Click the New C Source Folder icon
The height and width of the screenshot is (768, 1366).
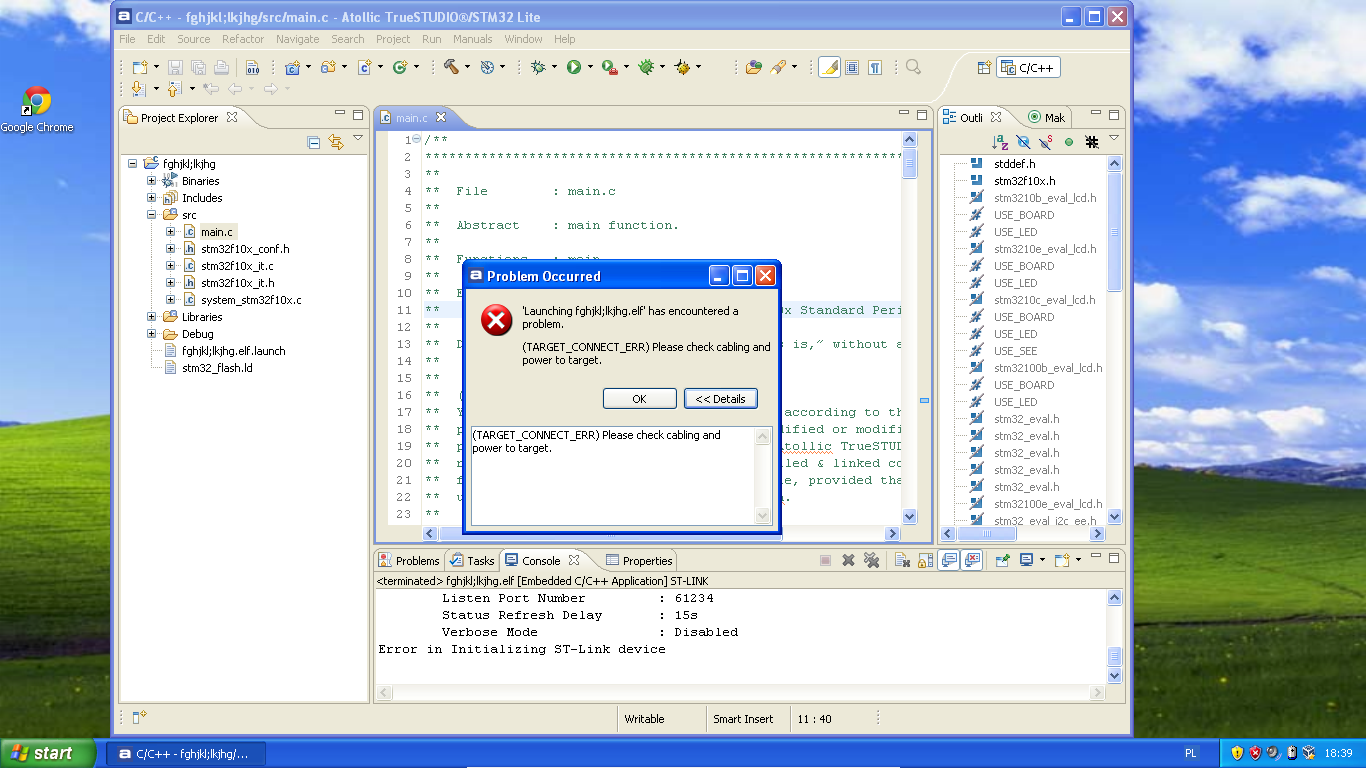[327, 67]
